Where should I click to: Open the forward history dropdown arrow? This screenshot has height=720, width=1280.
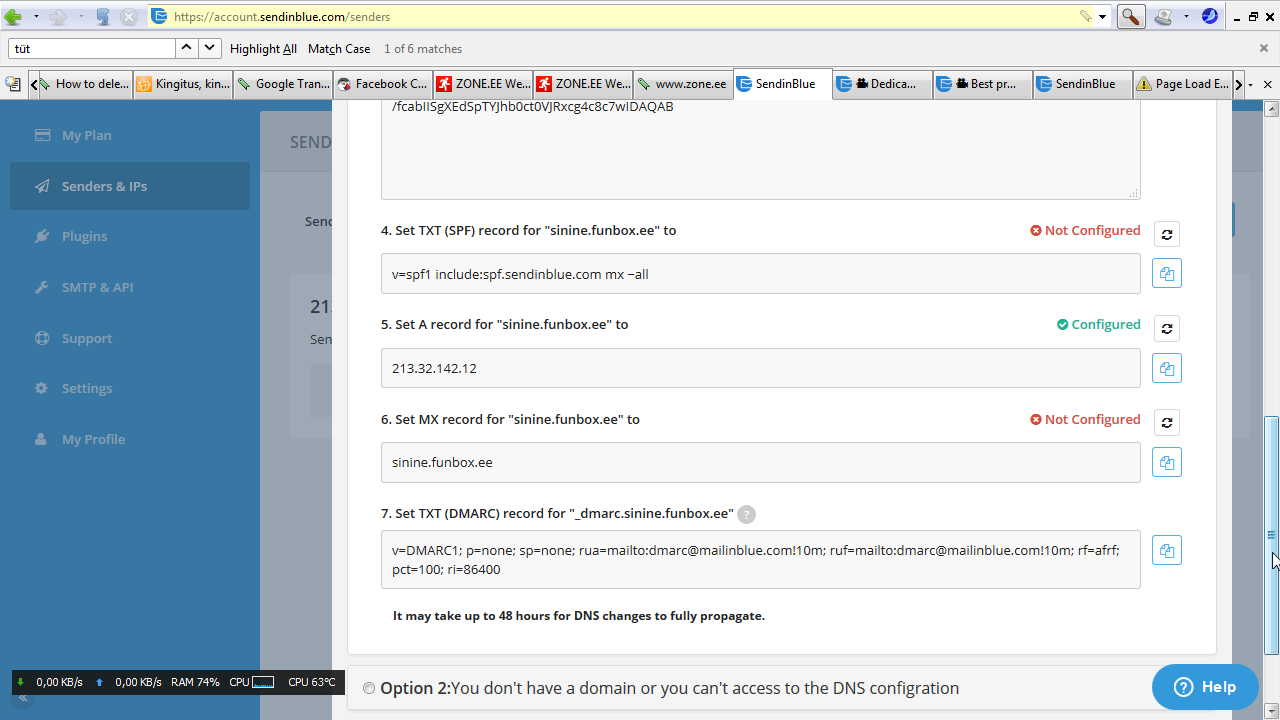coord(81,17)
